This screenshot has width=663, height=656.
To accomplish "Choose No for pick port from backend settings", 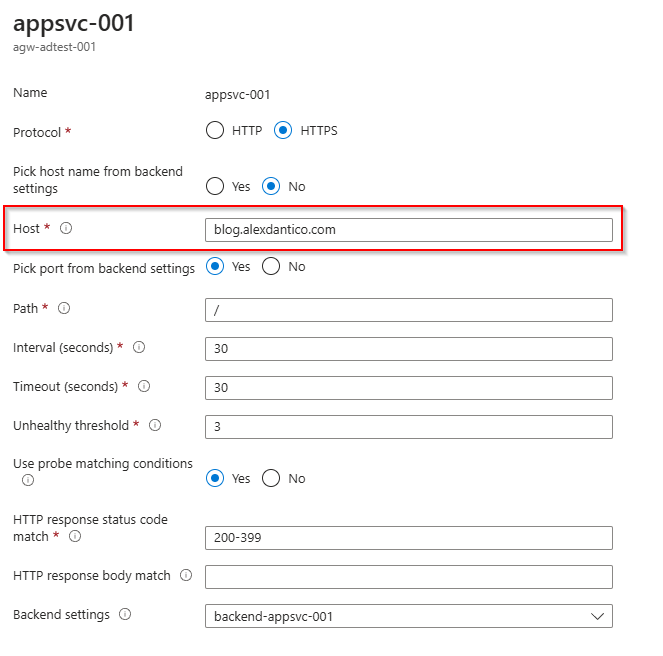I will coord(271,267).
